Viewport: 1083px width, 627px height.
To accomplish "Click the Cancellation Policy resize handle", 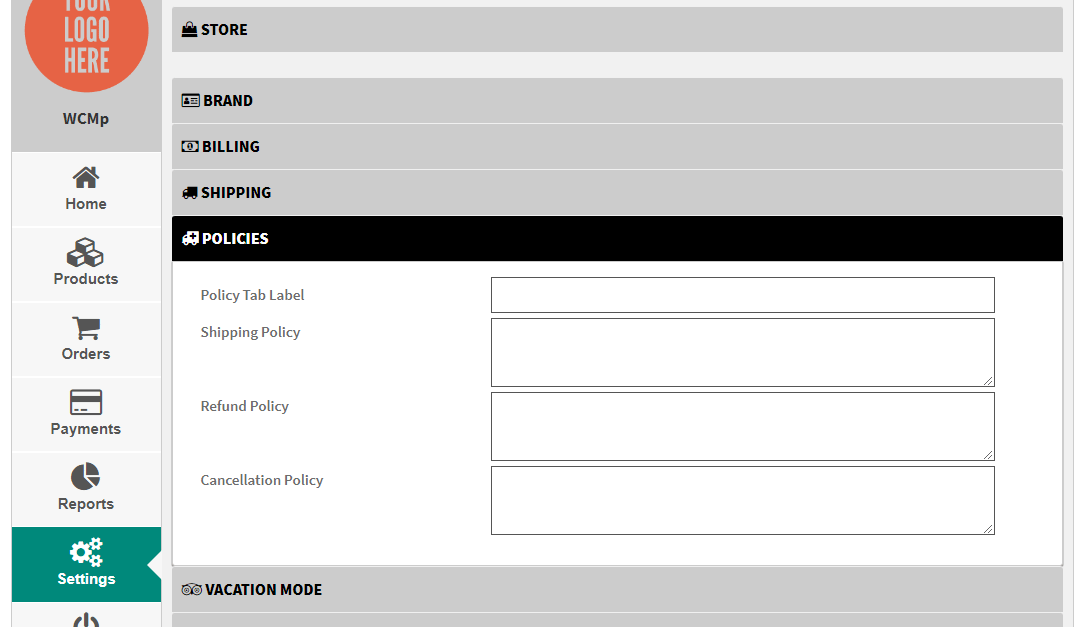I will tap(988, 528).
